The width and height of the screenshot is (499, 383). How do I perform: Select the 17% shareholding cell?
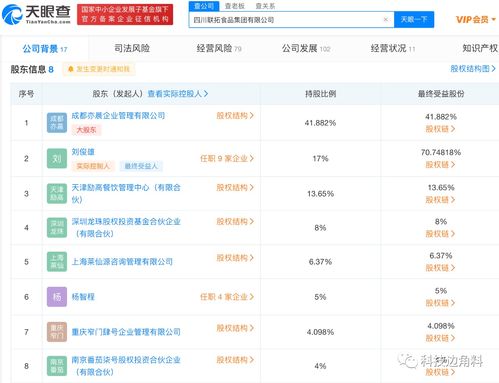pyautogui.click(x=320, y=158)
